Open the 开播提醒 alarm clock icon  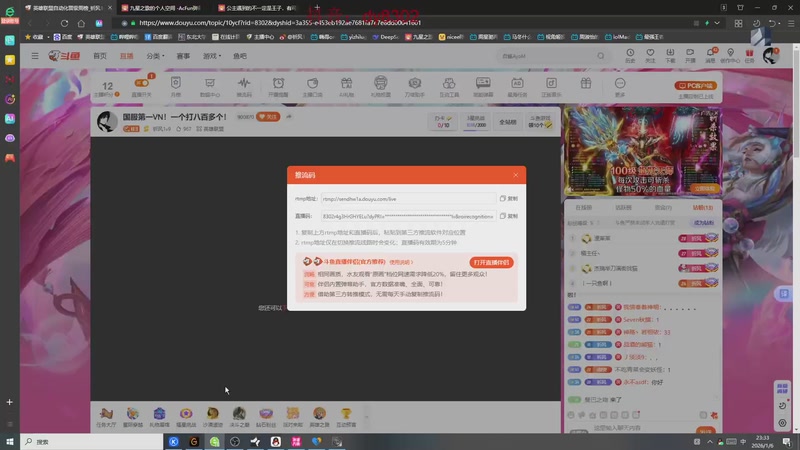(x=278, y=86)
